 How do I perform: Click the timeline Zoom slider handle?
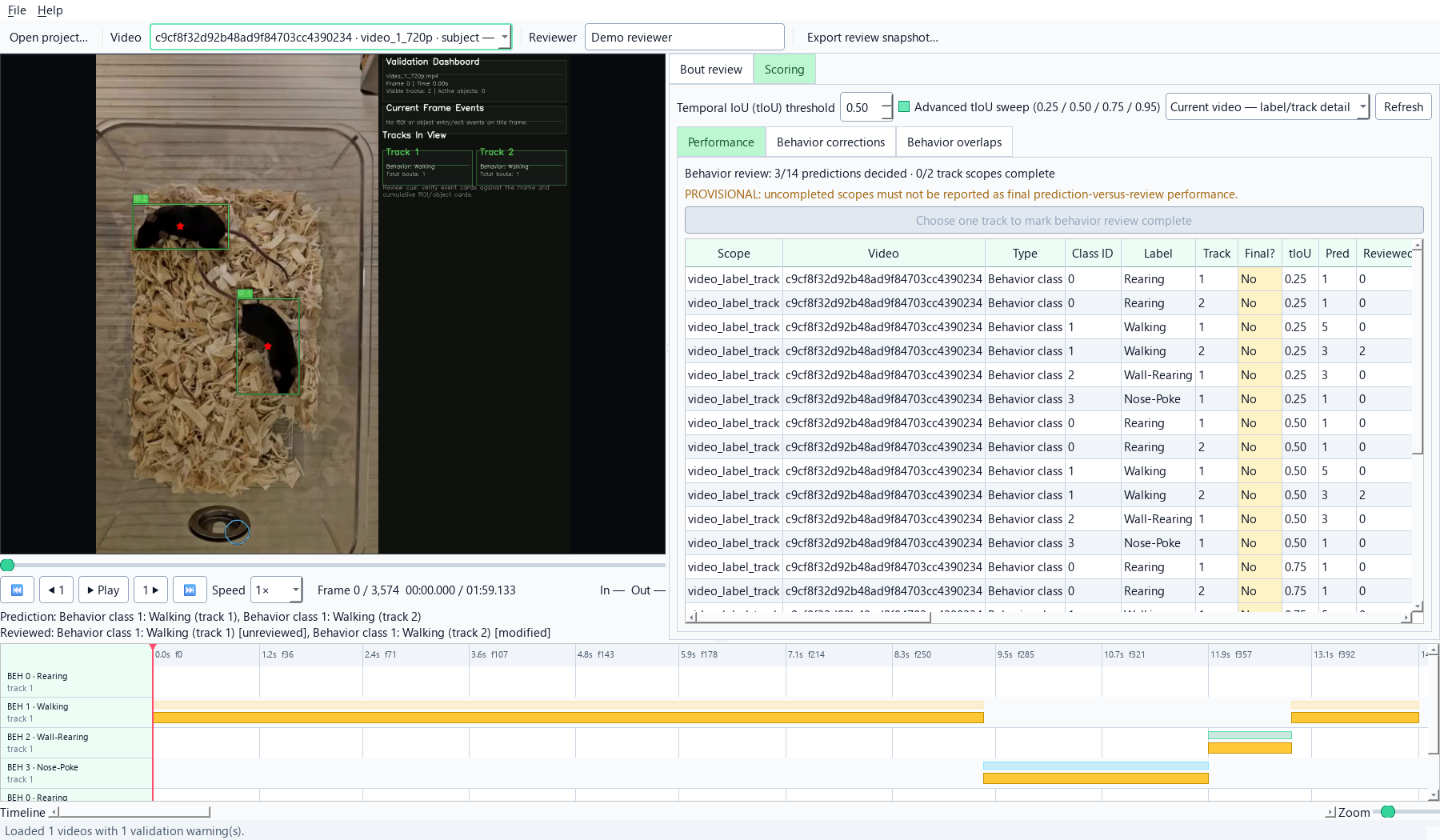1388,812
